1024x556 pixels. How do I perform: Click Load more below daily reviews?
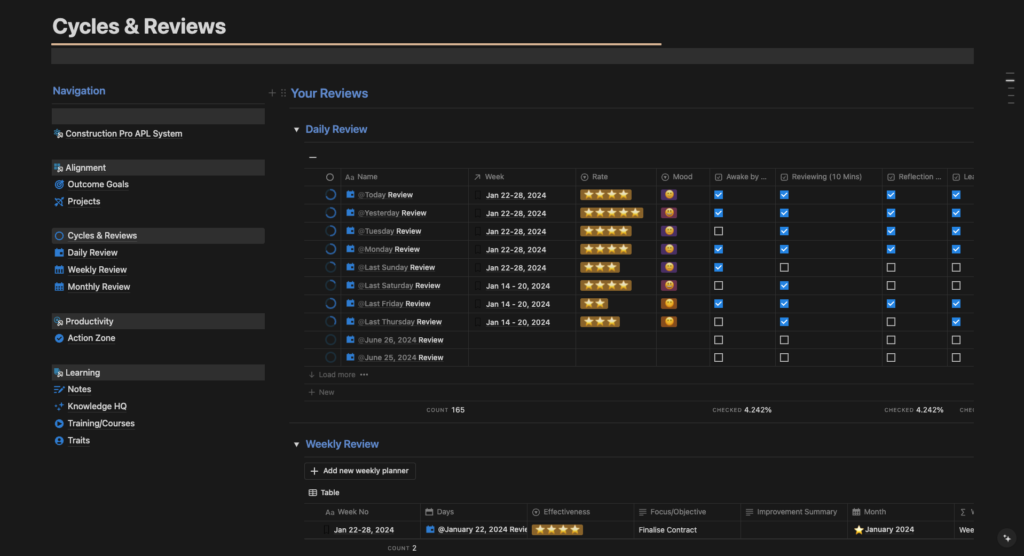(336, 375)
